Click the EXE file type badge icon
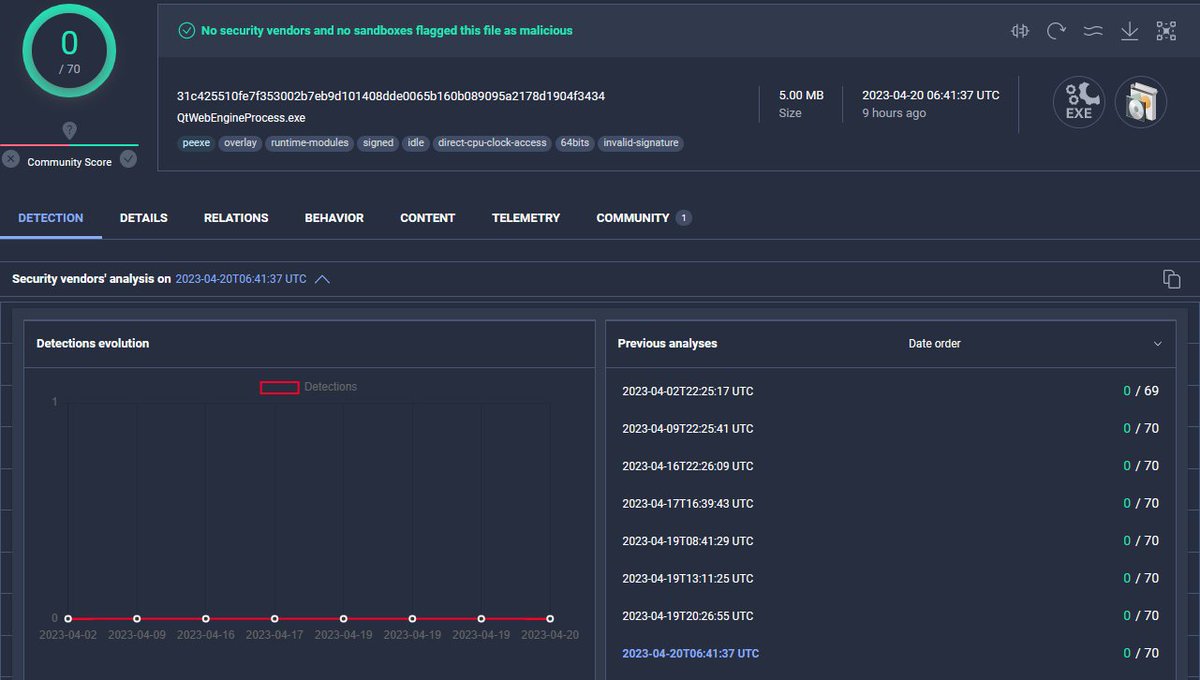 tap(1078, 102)
